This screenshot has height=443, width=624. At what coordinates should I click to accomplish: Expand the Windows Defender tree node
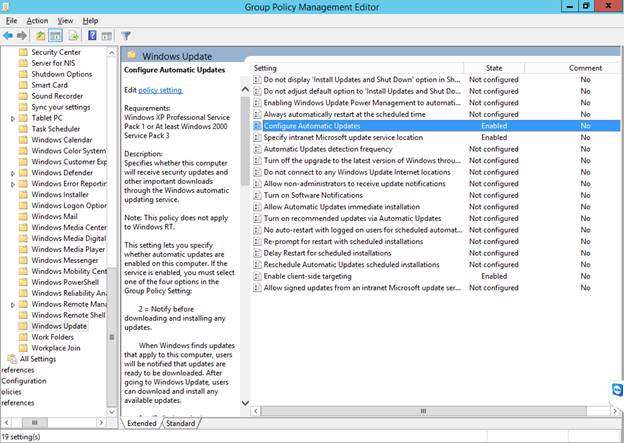click(13, 173)
